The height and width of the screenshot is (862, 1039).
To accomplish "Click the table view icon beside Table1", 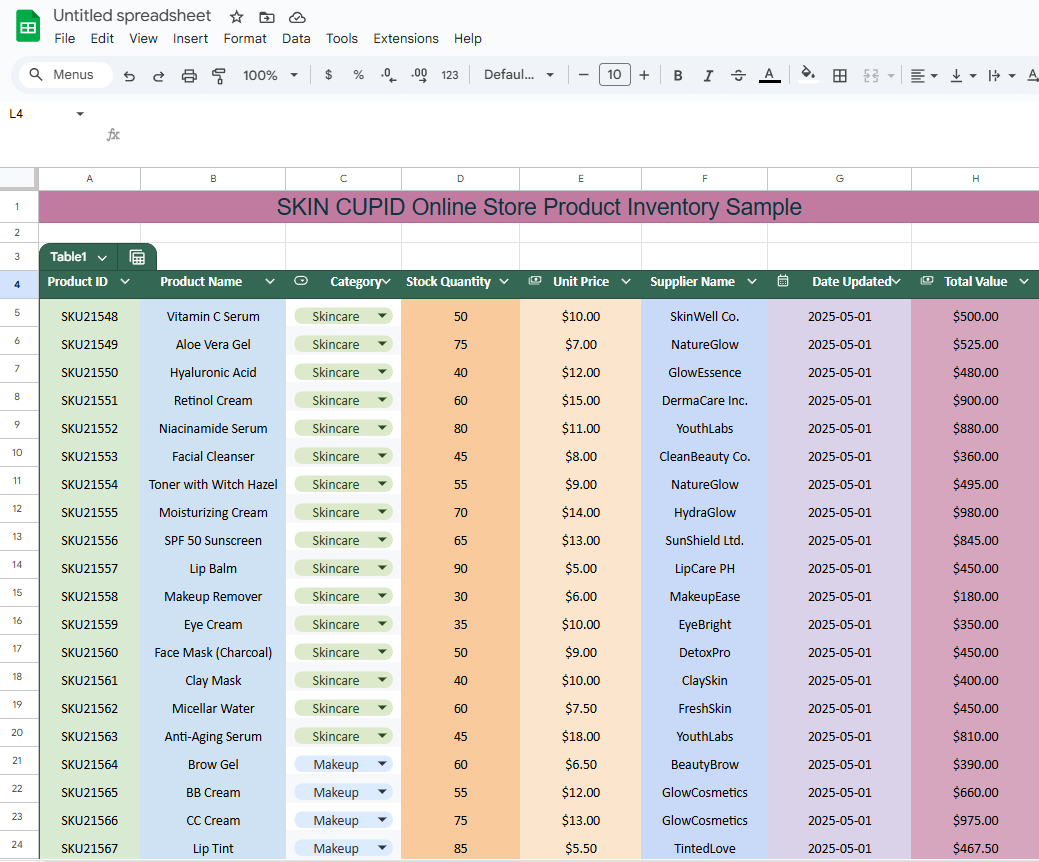I will [x=137, y=257].
